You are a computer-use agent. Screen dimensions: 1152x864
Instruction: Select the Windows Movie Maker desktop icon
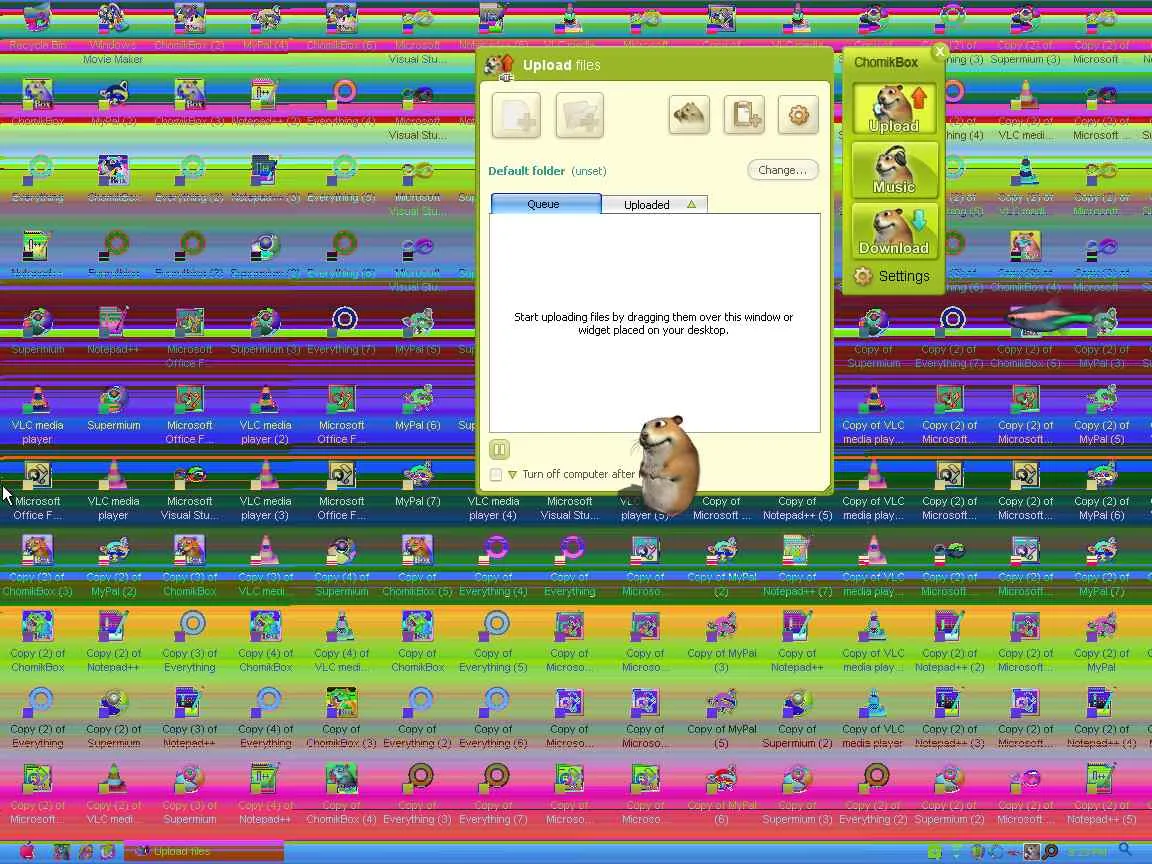(113, 33)
